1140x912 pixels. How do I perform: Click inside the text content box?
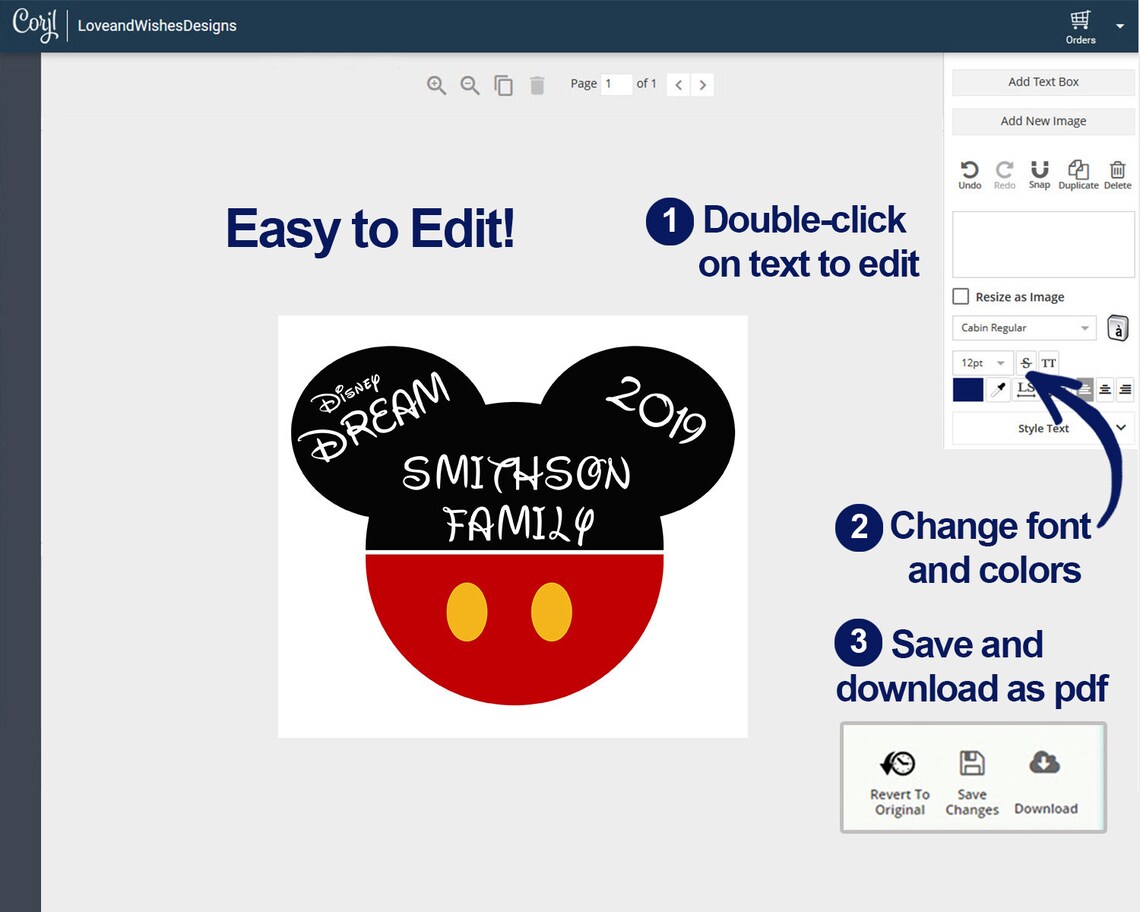click(x=1043, y=244)
